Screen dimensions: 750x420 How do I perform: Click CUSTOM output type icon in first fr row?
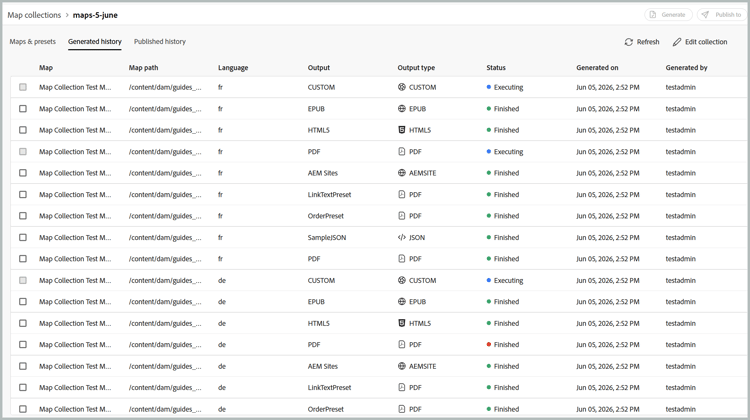coord(402,87)
